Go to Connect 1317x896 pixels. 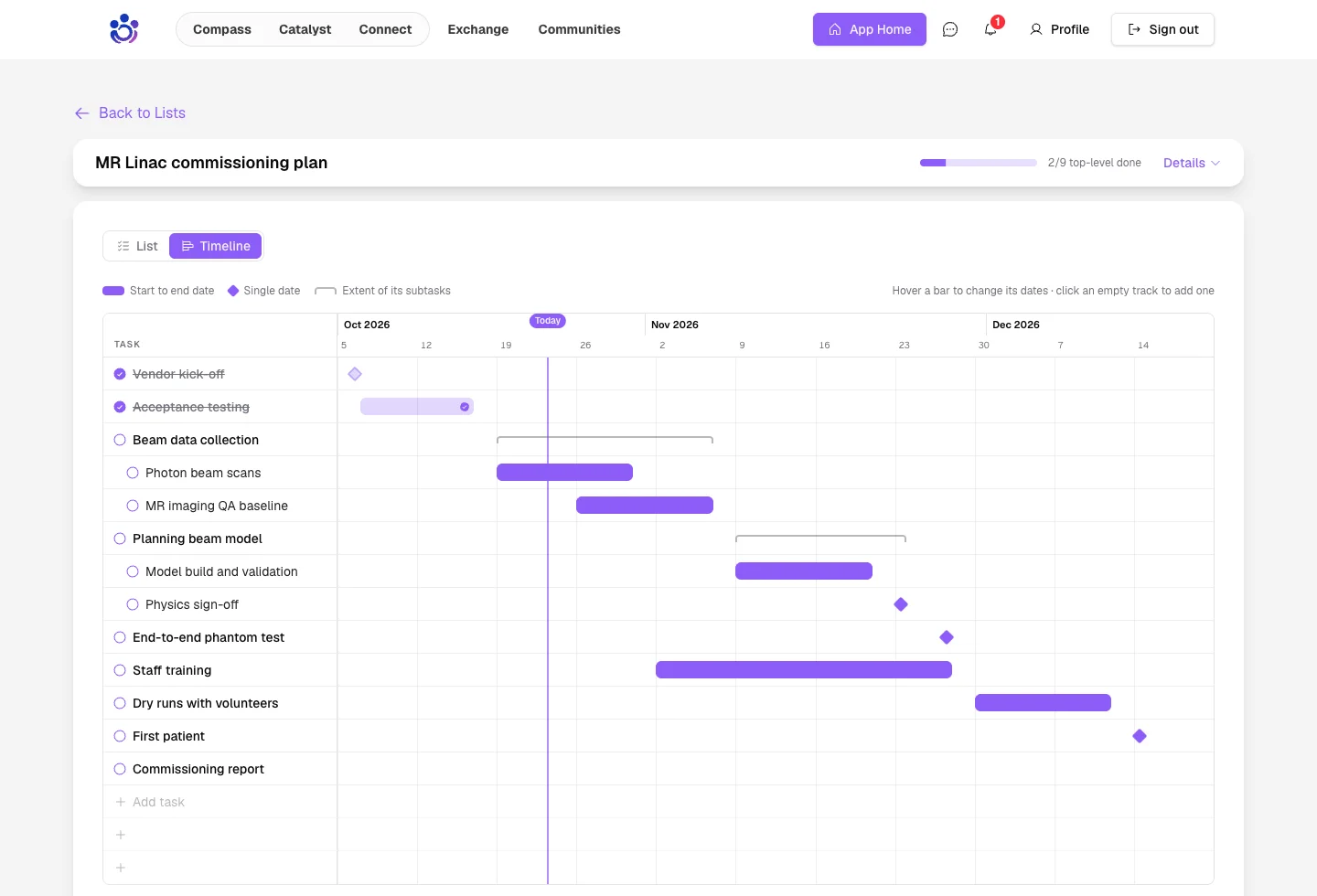[x=385, y=29]
